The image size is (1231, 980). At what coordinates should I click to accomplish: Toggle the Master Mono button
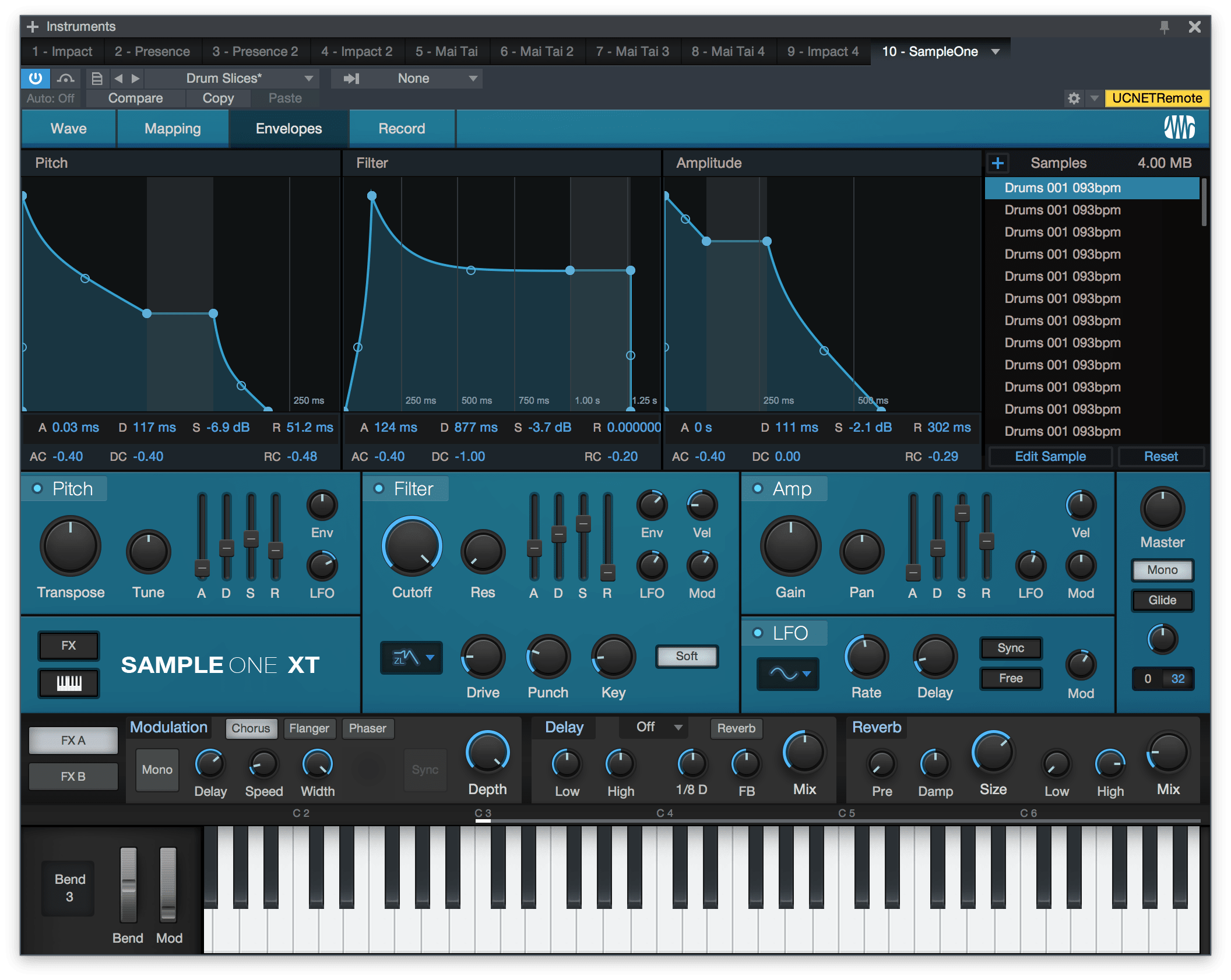pos(1162,570)
